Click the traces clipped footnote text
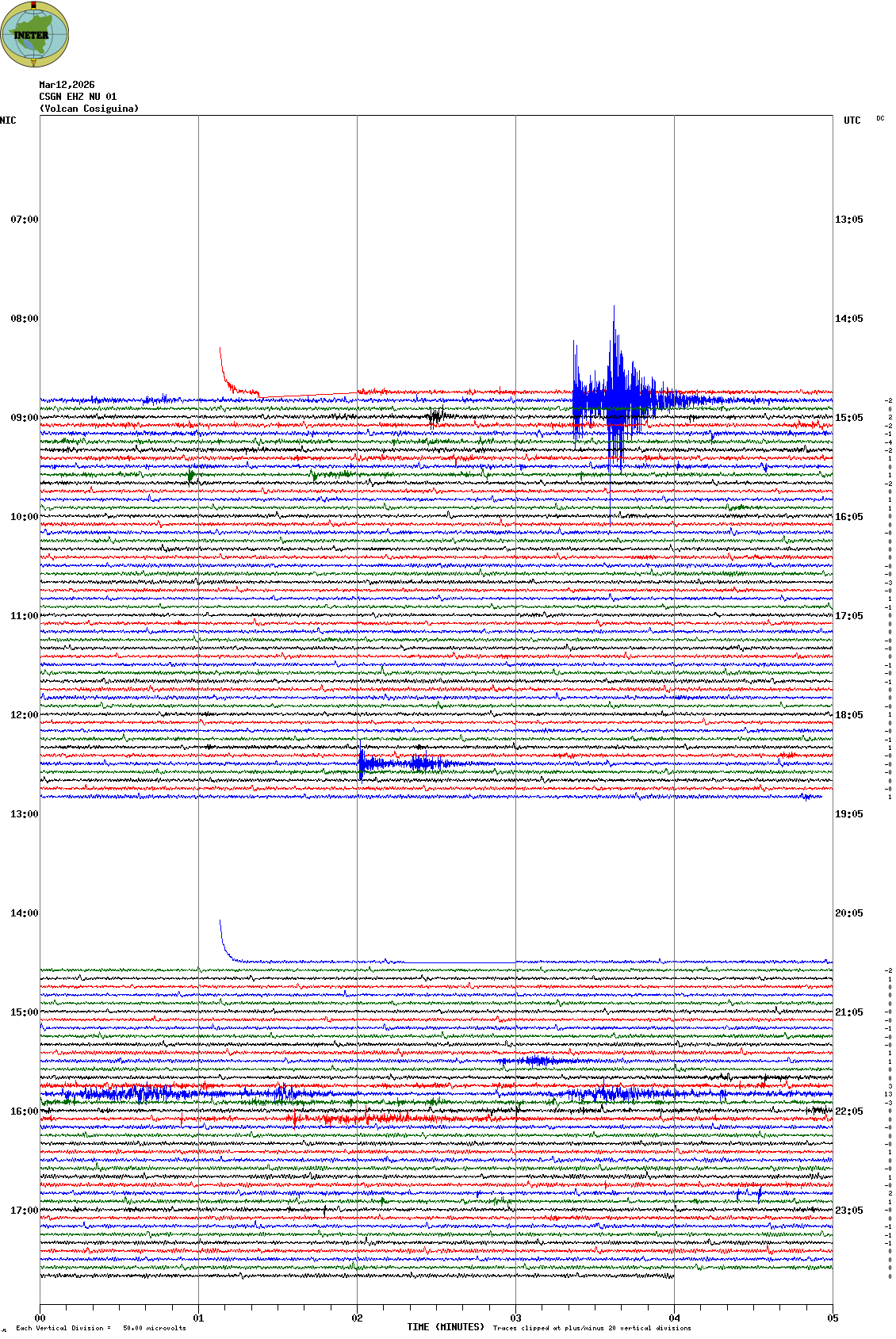Viewport: 896px width, 1339px height. click(x=592, y=1328)
